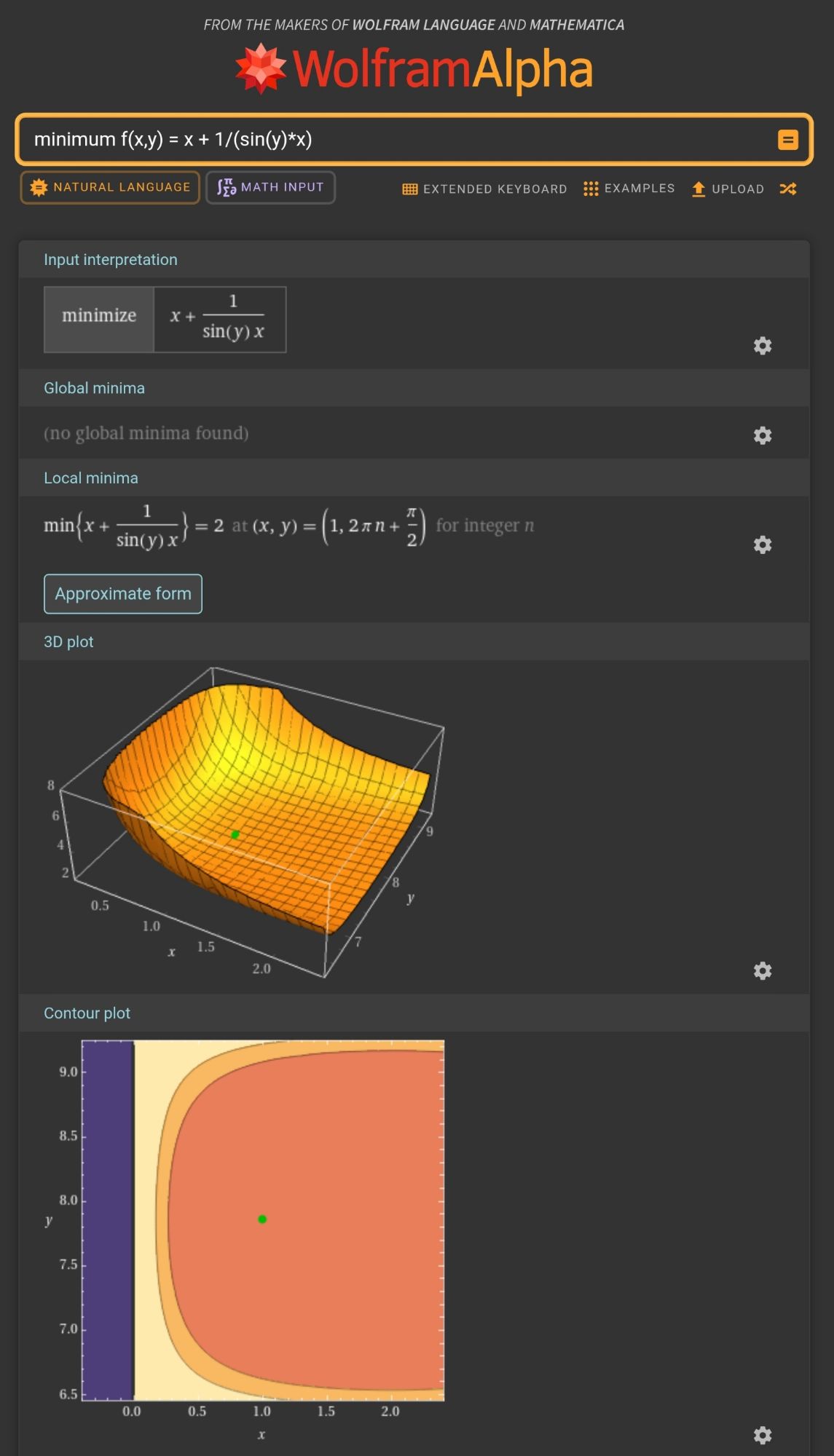Open settings gear for Global minima
This screenshot has height=1456, width=834.
(x=762, y=435)
